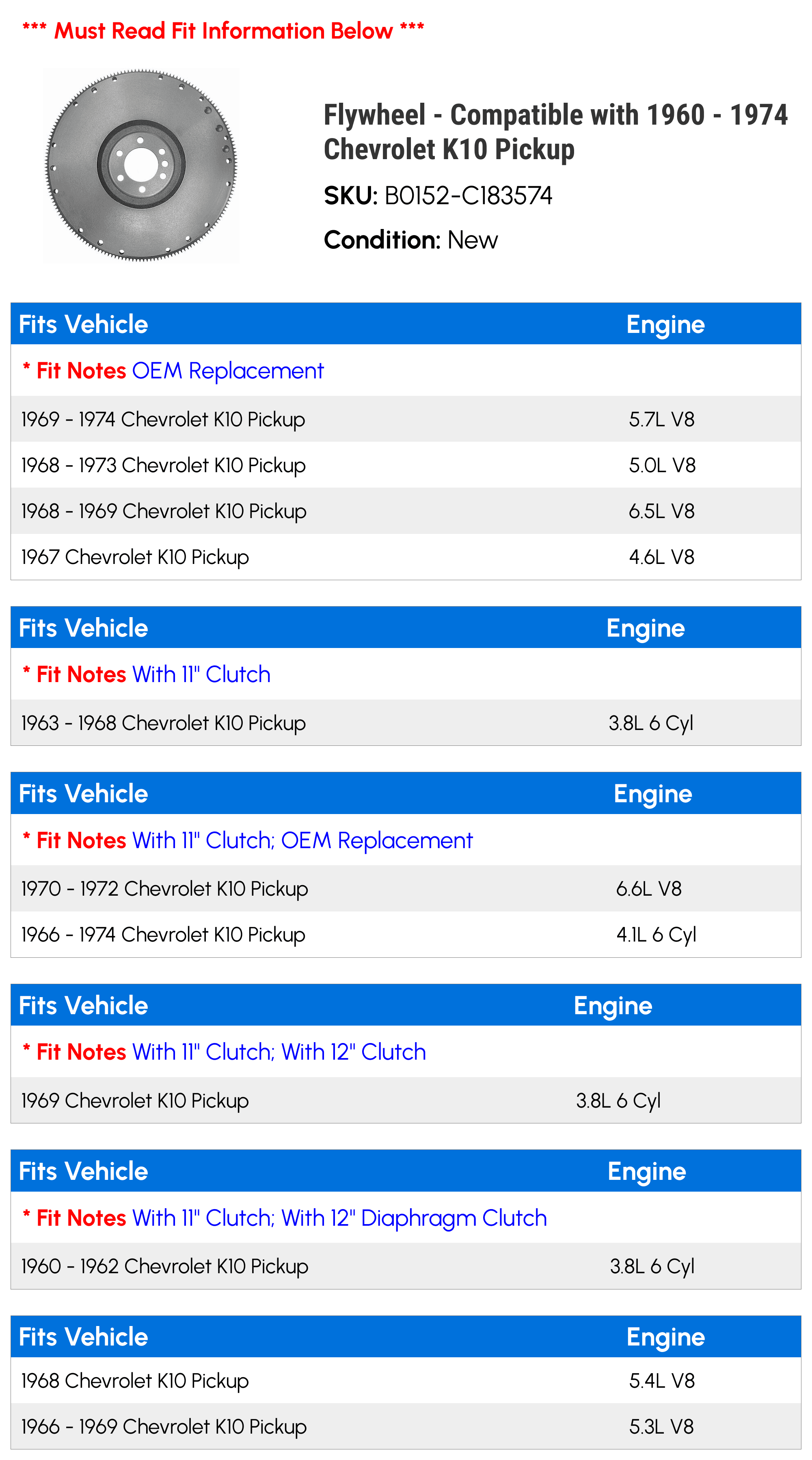Select the 1969 Chevrolet K10 Pickup 3.8L row
Screen dimensions: 812x1460
tap(406, 1101)
